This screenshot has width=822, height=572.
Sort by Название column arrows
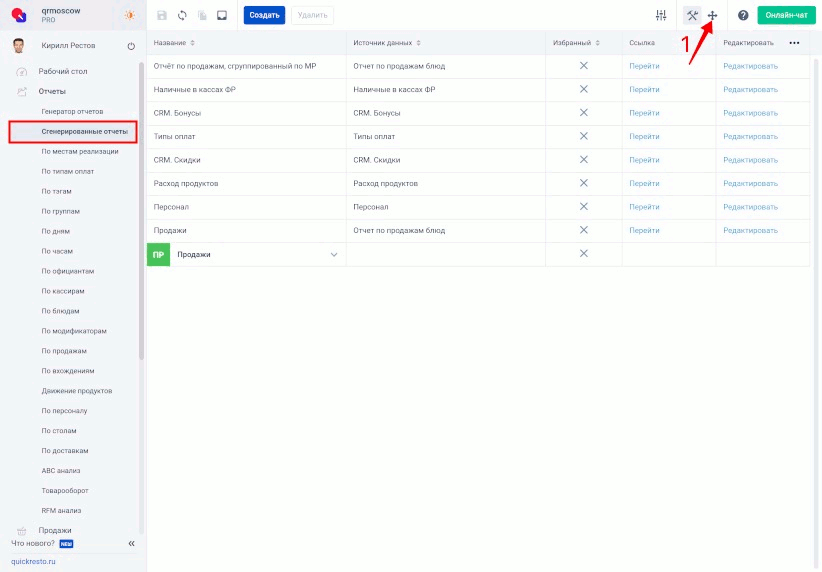(192, 43)
